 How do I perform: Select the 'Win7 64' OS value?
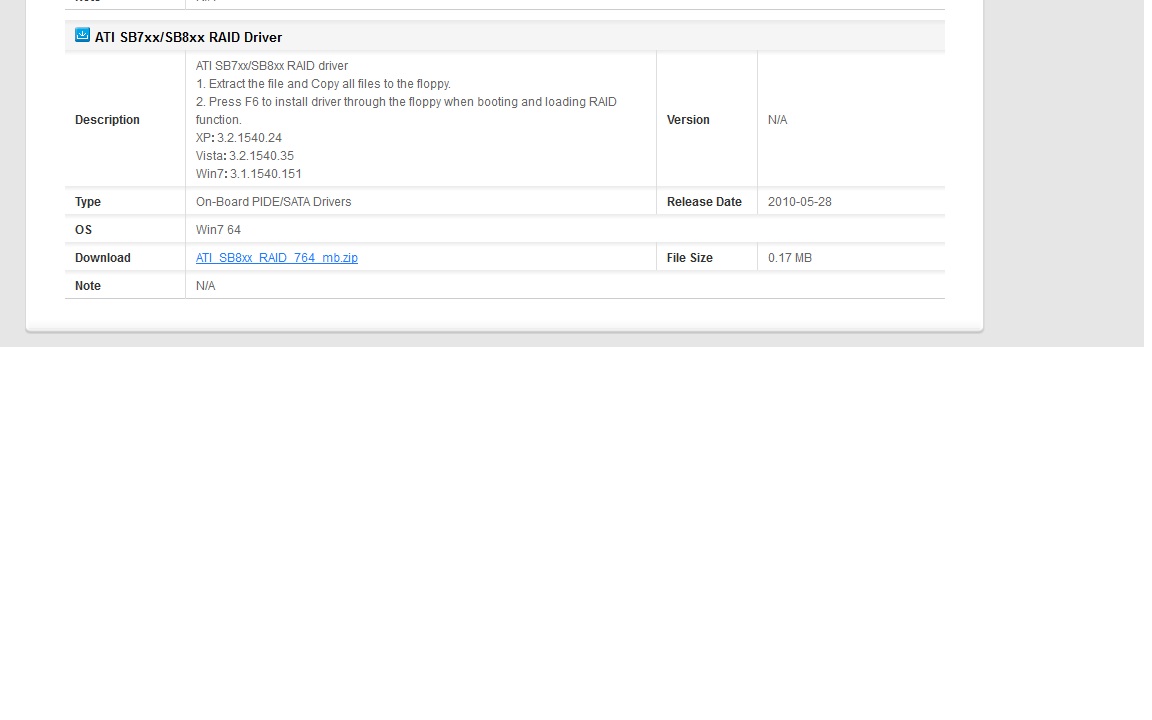pos(218,230)
